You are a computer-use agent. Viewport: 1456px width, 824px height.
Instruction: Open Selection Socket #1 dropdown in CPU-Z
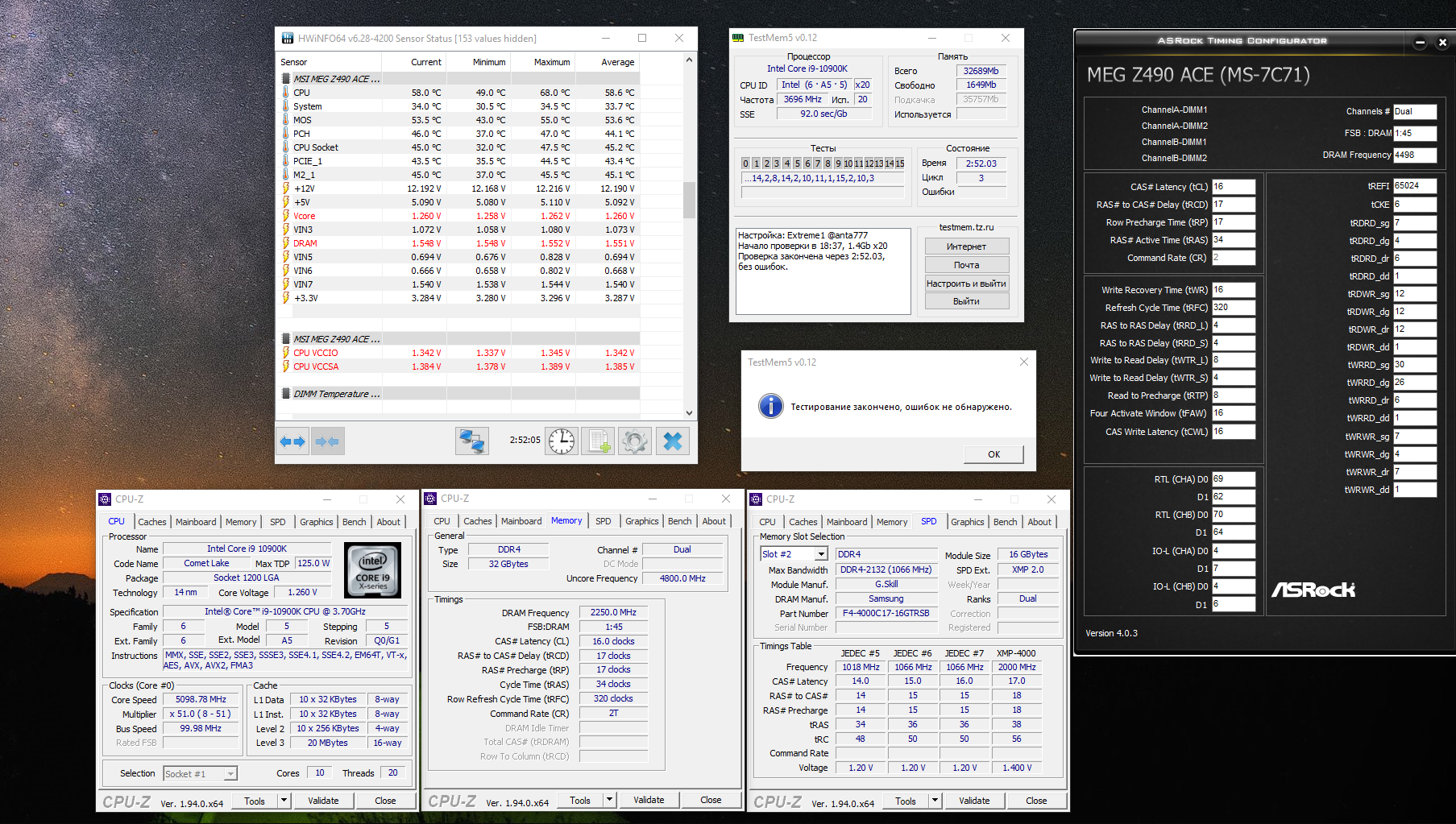click(230, 774)
